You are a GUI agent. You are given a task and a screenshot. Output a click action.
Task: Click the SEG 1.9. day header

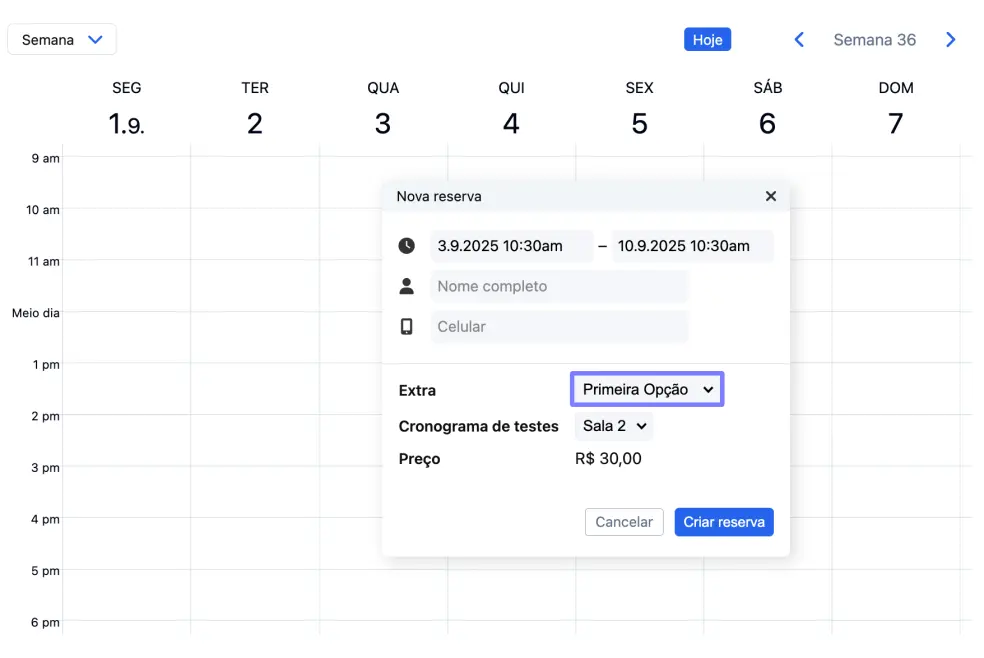[127, 110]
